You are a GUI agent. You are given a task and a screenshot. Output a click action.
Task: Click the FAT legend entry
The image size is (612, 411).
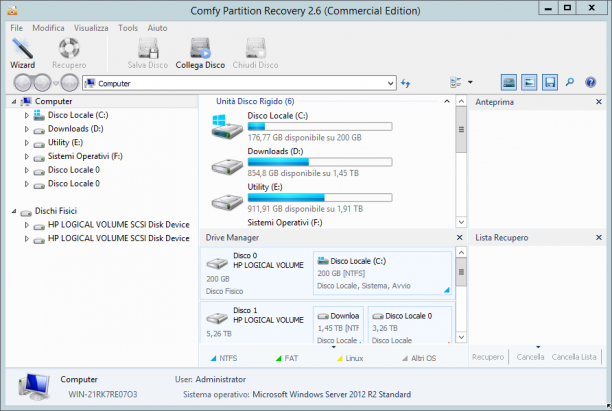point(286,358)
